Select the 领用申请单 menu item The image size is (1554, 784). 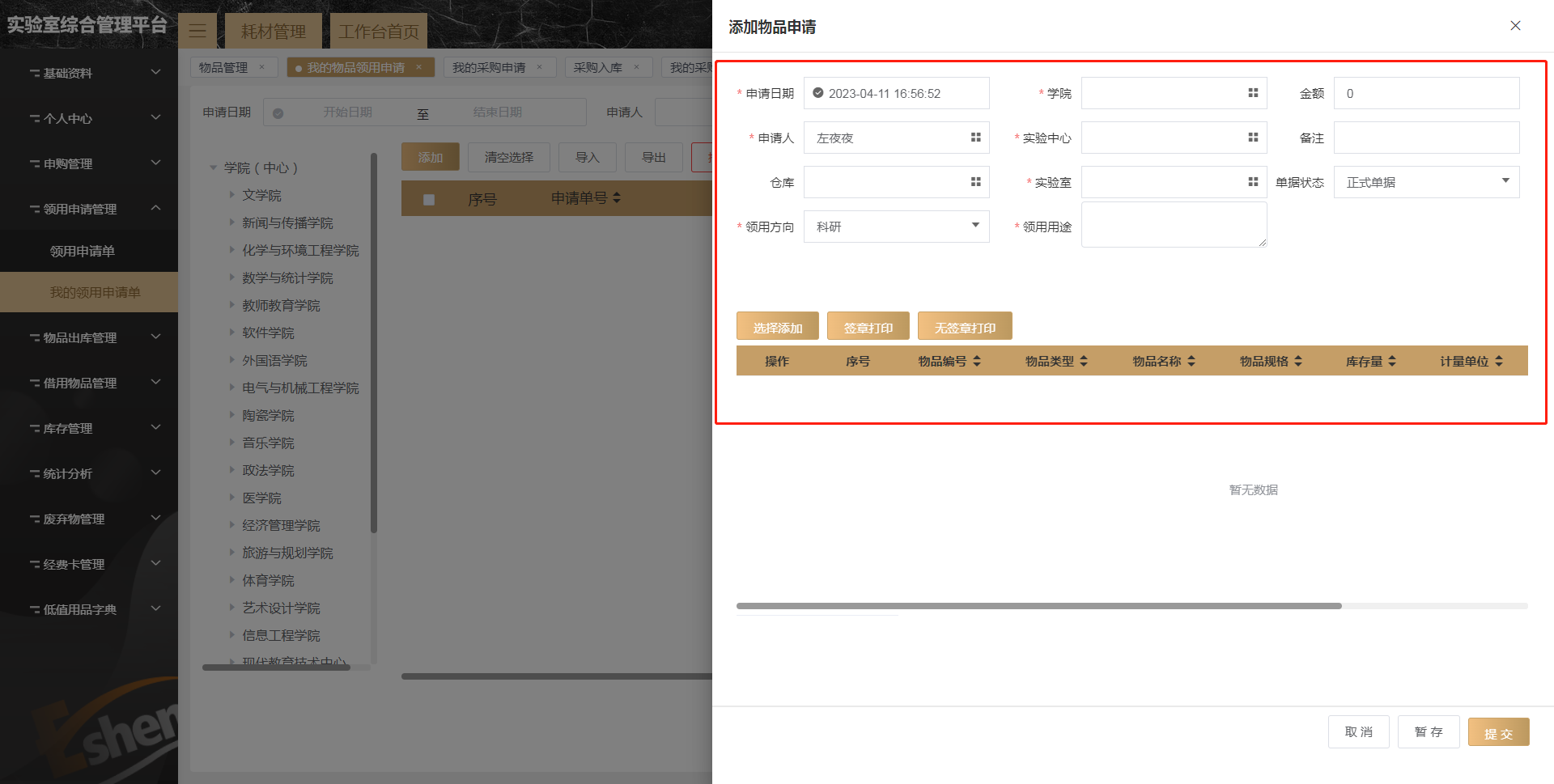(x=83, y=251)
